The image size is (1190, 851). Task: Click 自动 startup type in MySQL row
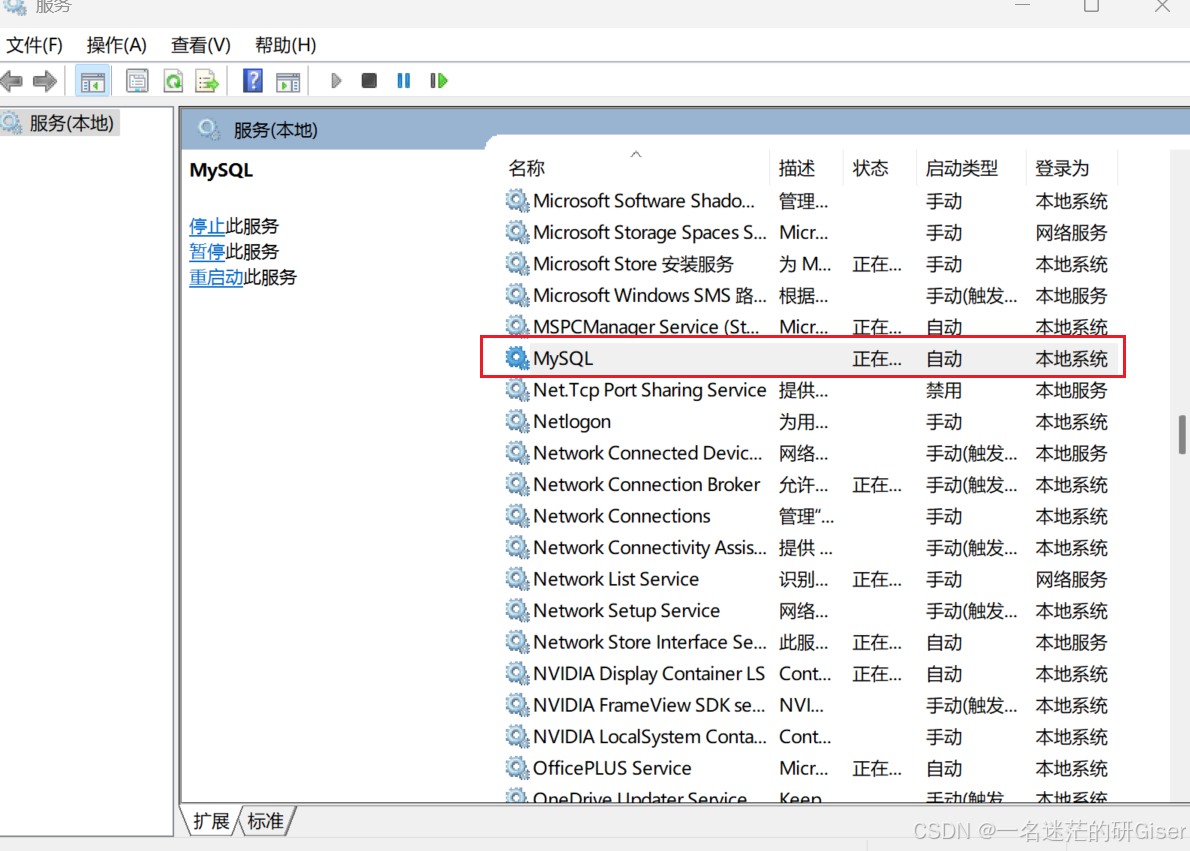click(x=943, y=358)
